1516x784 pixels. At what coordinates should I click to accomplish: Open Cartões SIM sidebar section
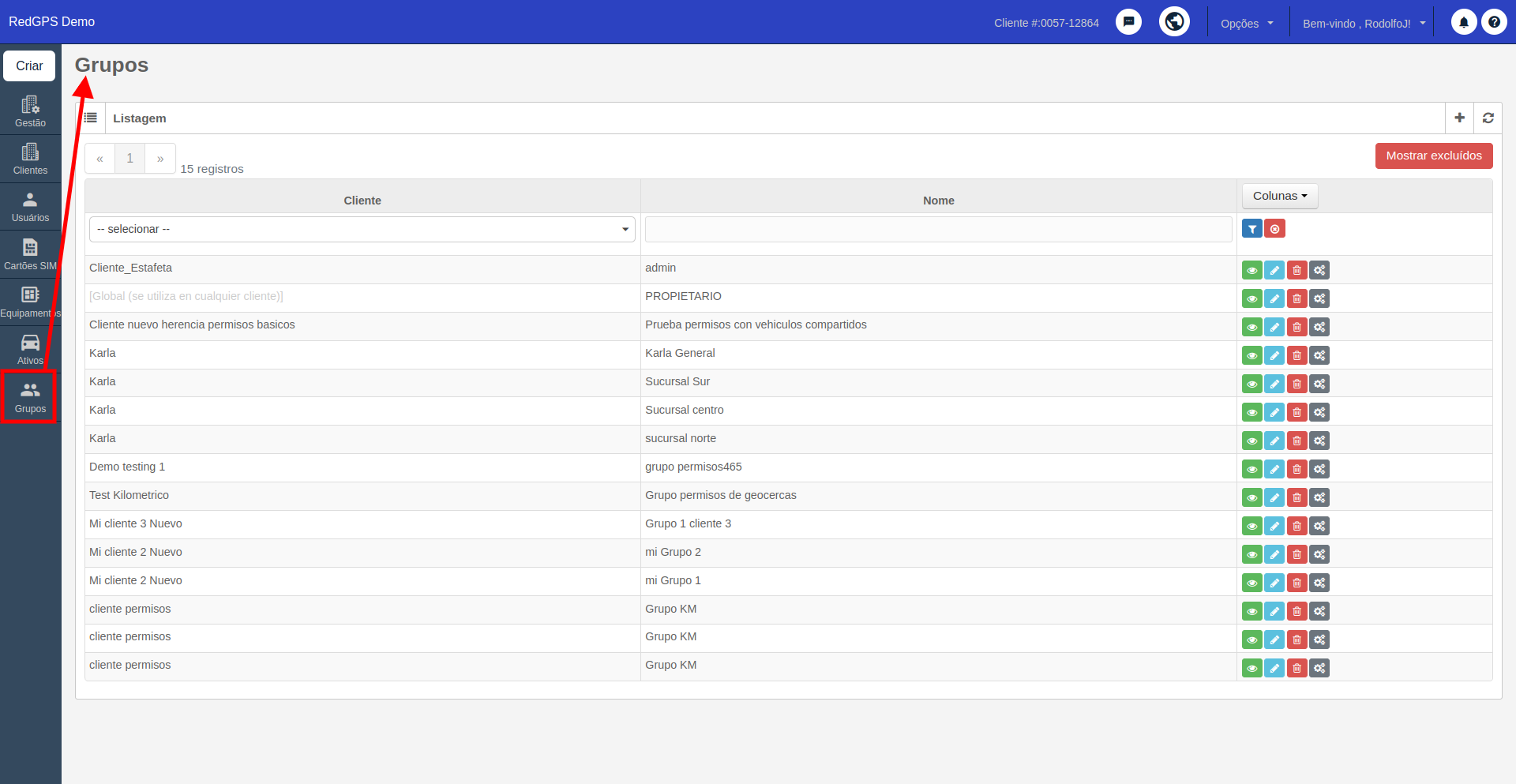30,255
